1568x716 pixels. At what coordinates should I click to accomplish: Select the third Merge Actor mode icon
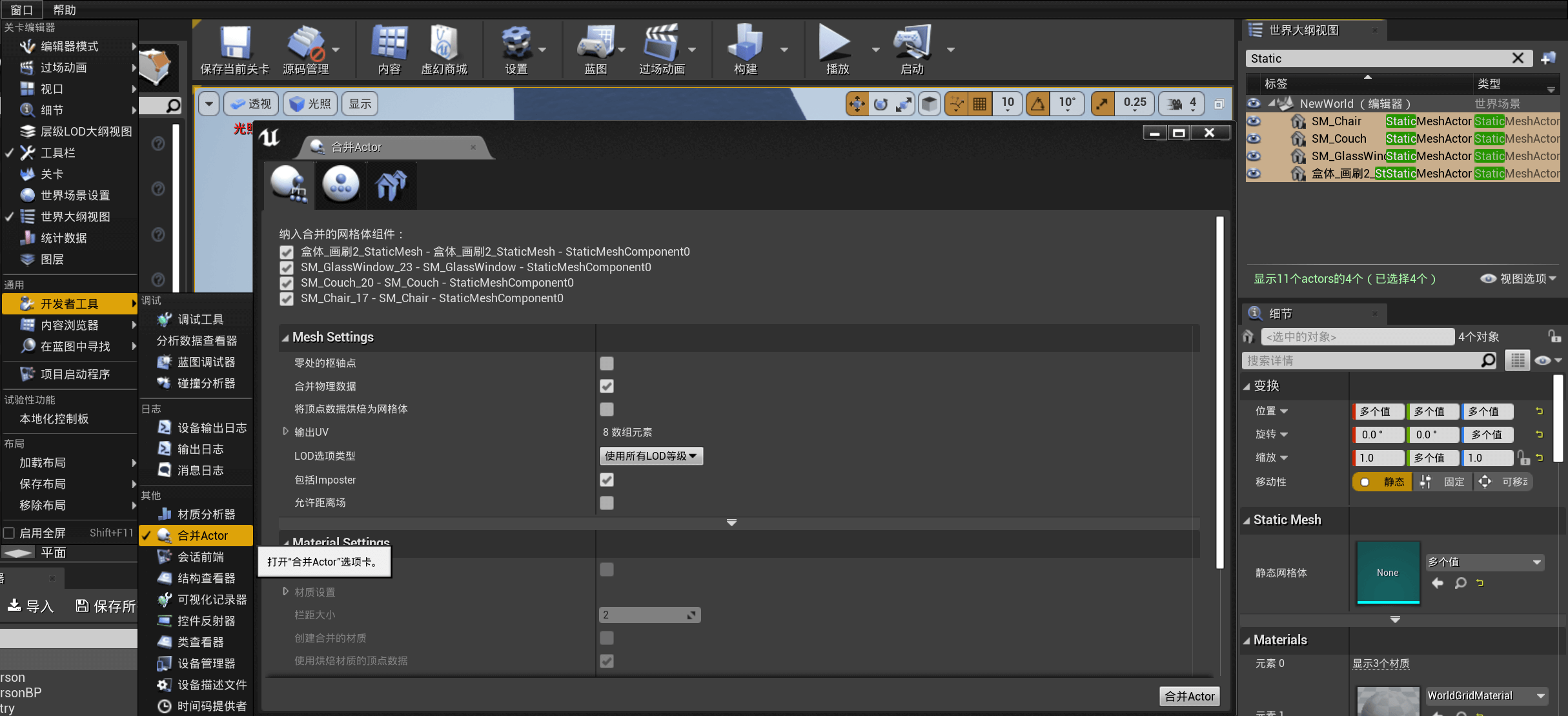(391, 185)
